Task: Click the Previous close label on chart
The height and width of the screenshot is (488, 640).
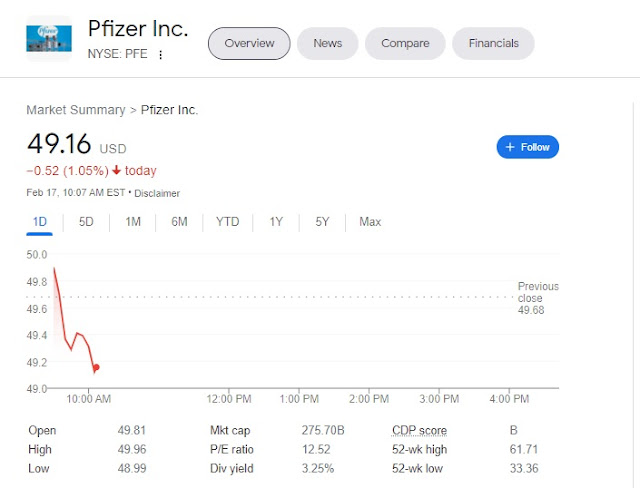Action: (x=538, y=292)
